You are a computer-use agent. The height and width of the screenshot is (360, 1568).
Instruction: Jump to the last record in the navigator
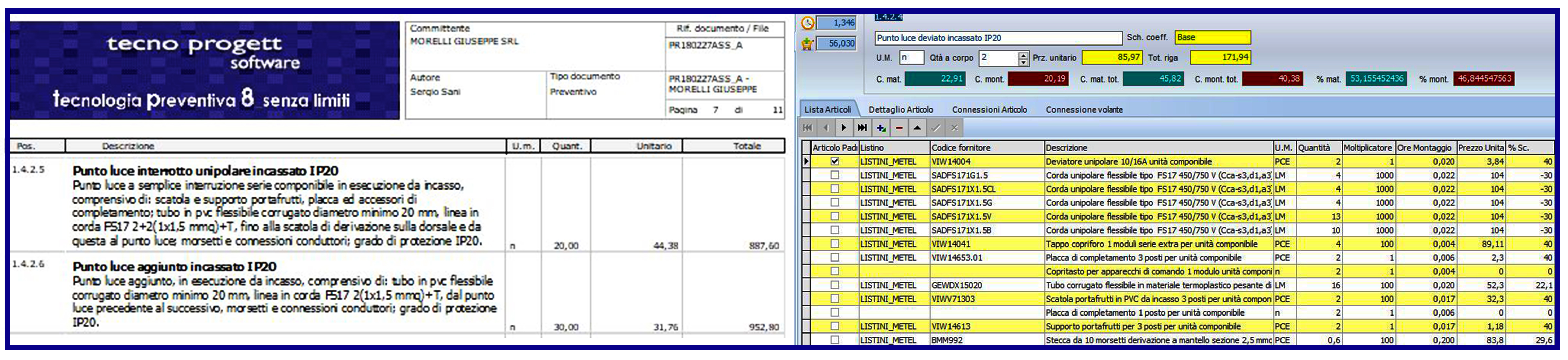(x=862, y=128)
